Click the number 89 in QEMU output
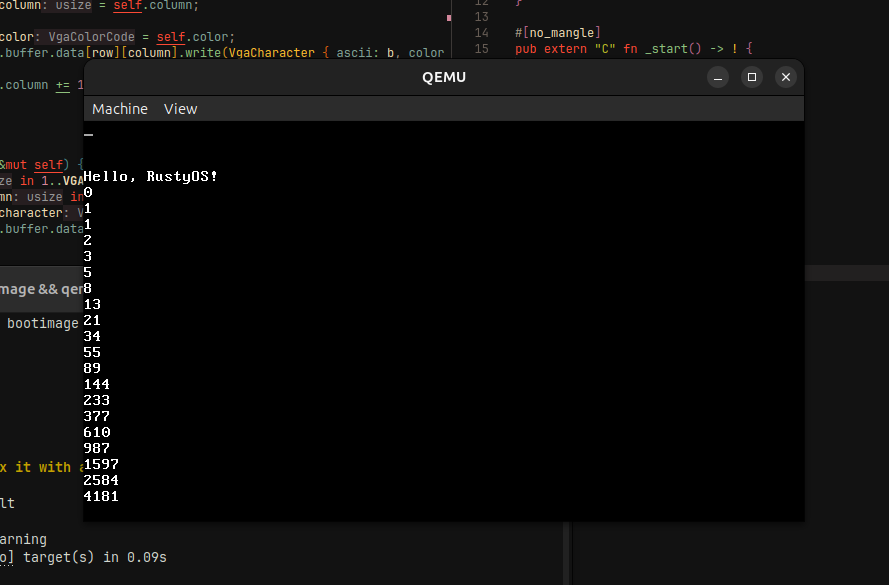The image size is (889, 585). point(92,368)
